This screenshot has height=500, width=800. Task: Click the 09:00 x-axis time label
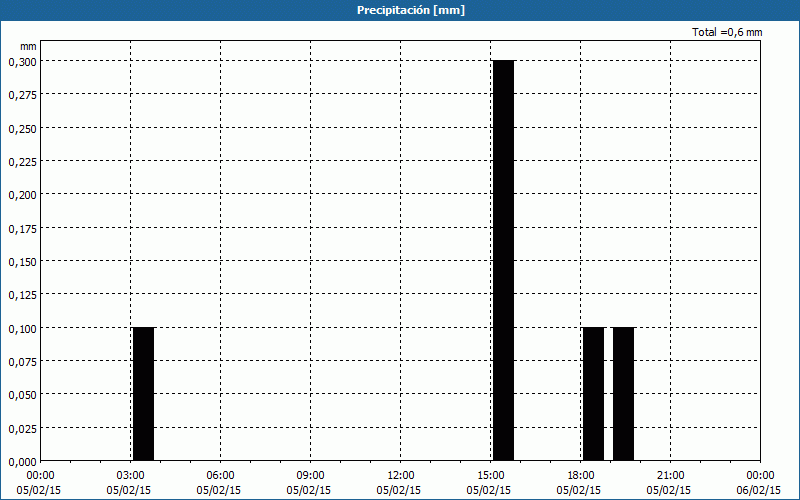[310, 476]
